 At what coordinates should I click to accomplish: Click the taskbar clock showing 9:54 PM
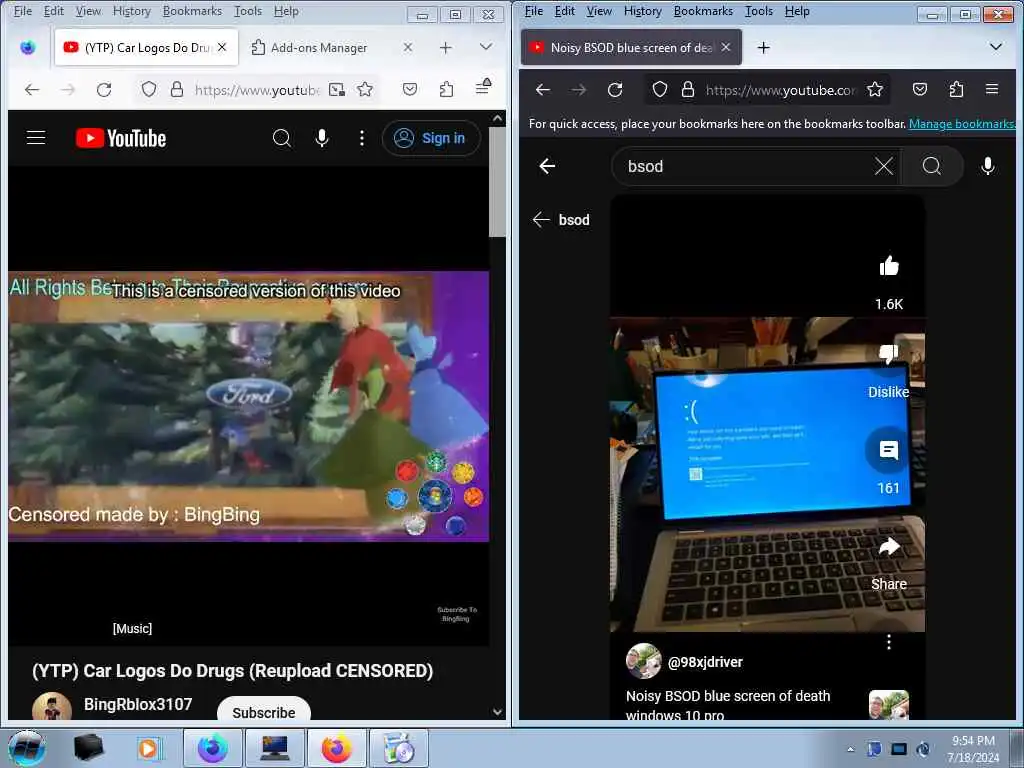coord(973,749)
